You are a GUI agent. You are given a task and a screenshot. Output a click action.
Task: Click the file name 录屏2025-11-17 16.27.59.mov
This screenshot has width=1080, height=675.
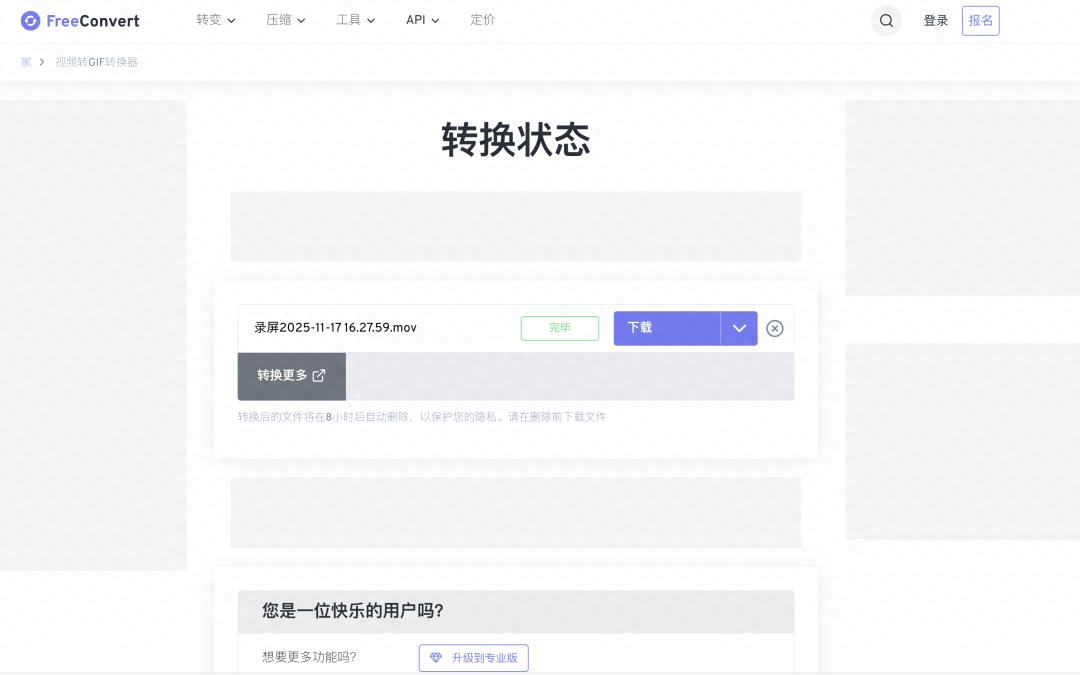[x=335, y=328]
